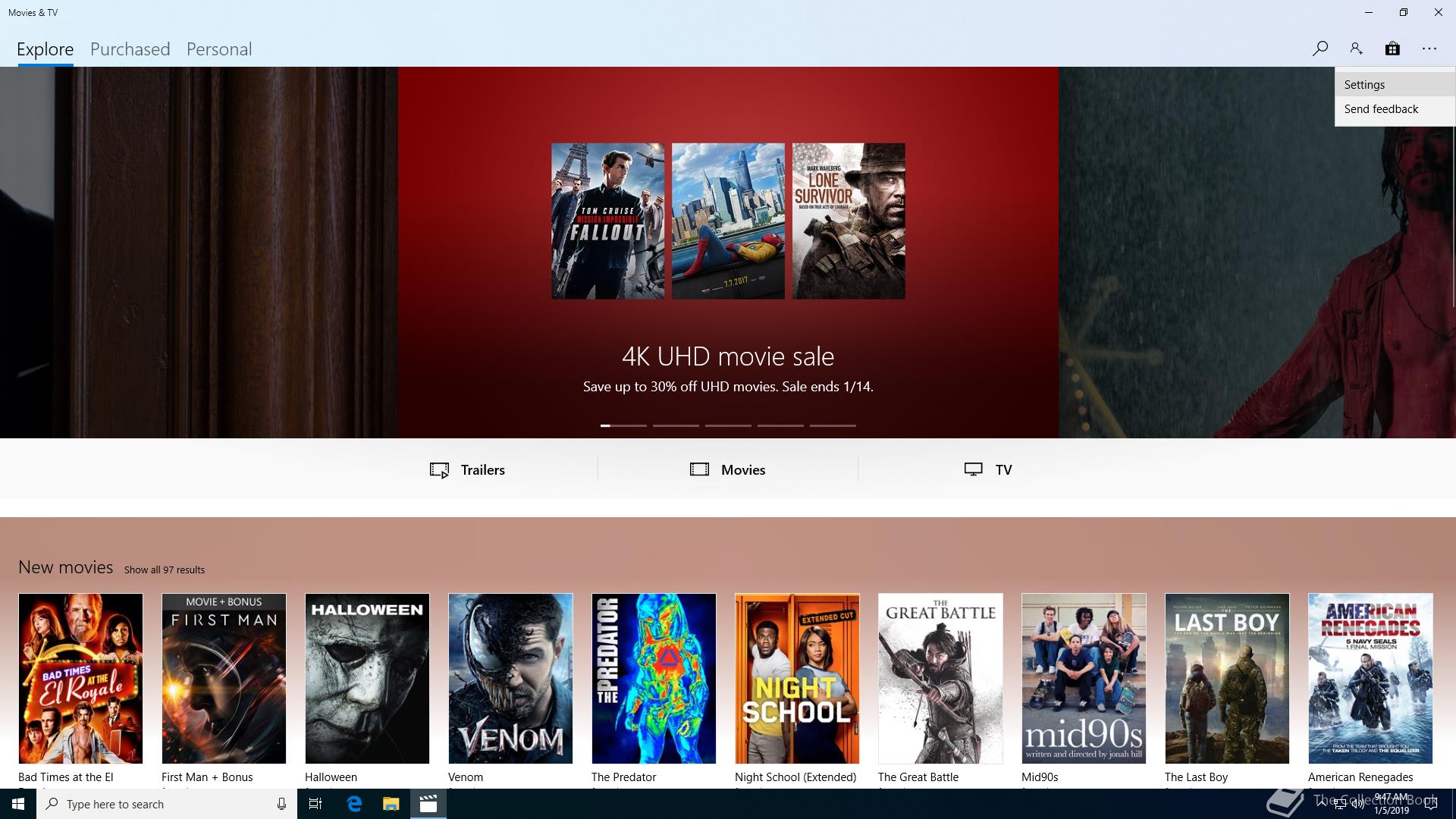The width and height of the screenshot is (1456, 819).
Task: Show previous carousel slide on left
Action: coord(199,253)
